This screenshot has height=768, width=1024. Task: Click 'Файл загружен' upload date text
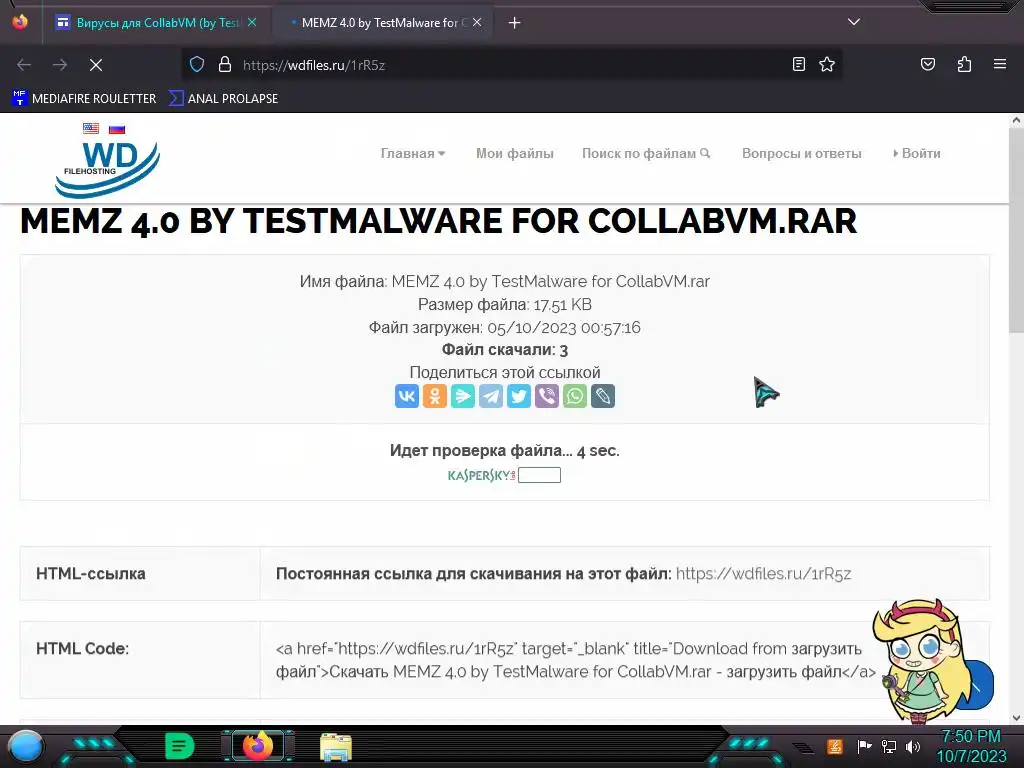pyautogui.click(x=505, y=327)
